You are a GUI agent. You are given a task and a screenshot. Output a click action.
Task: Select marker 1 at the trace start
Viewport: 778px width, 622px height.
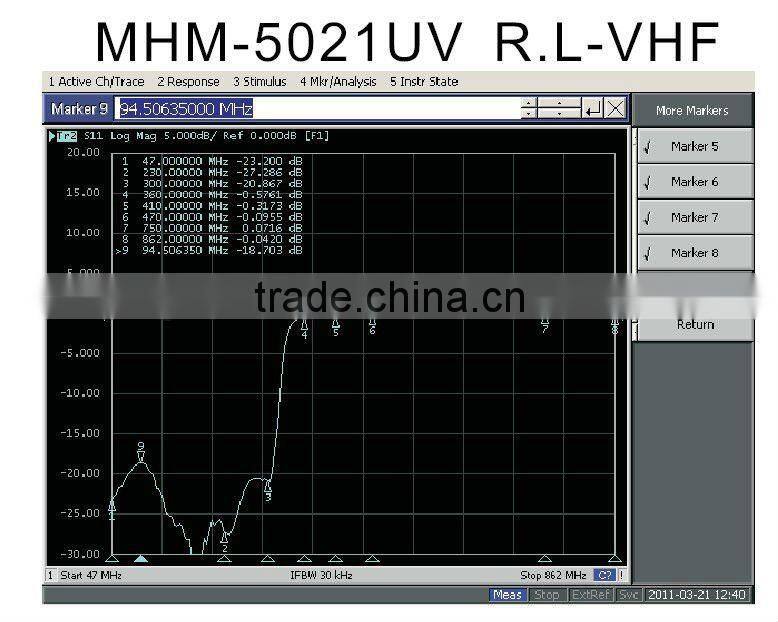112,510
